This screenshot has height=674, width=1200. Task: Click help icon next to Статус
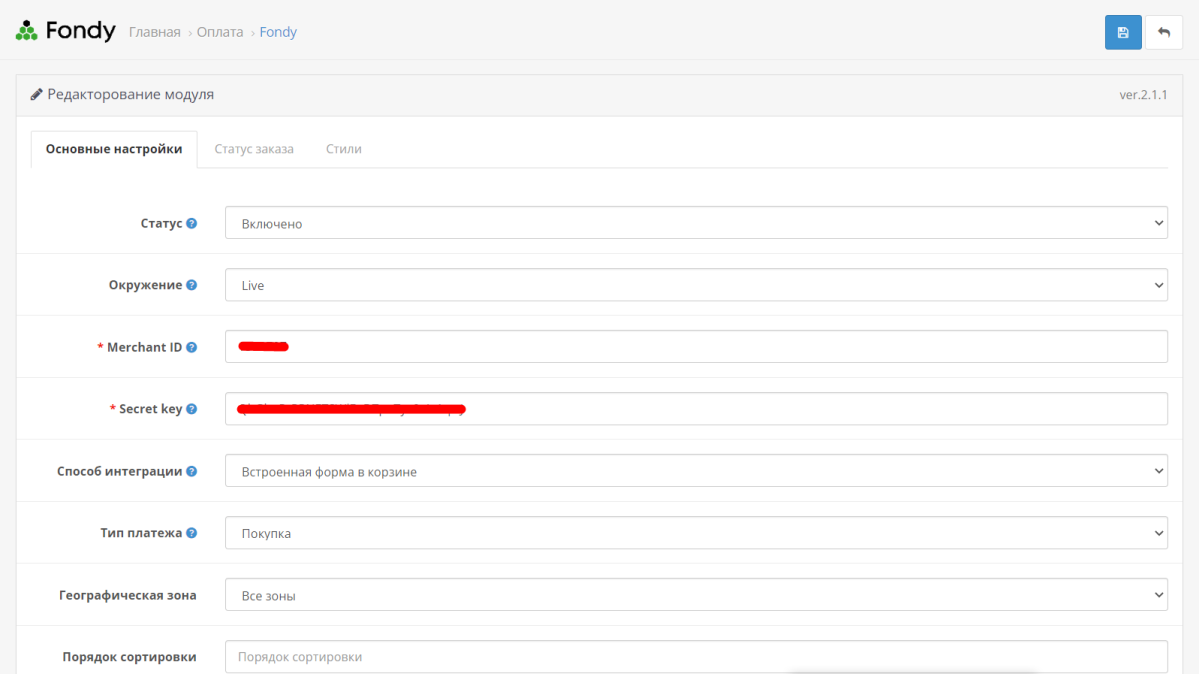point(192,223)
